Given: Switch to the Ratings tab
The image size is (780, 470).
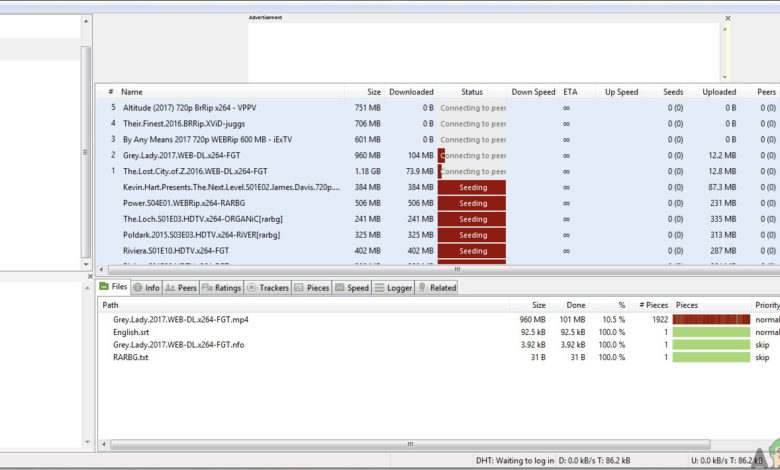Looking at the screenshot, I should pos(222,287).
